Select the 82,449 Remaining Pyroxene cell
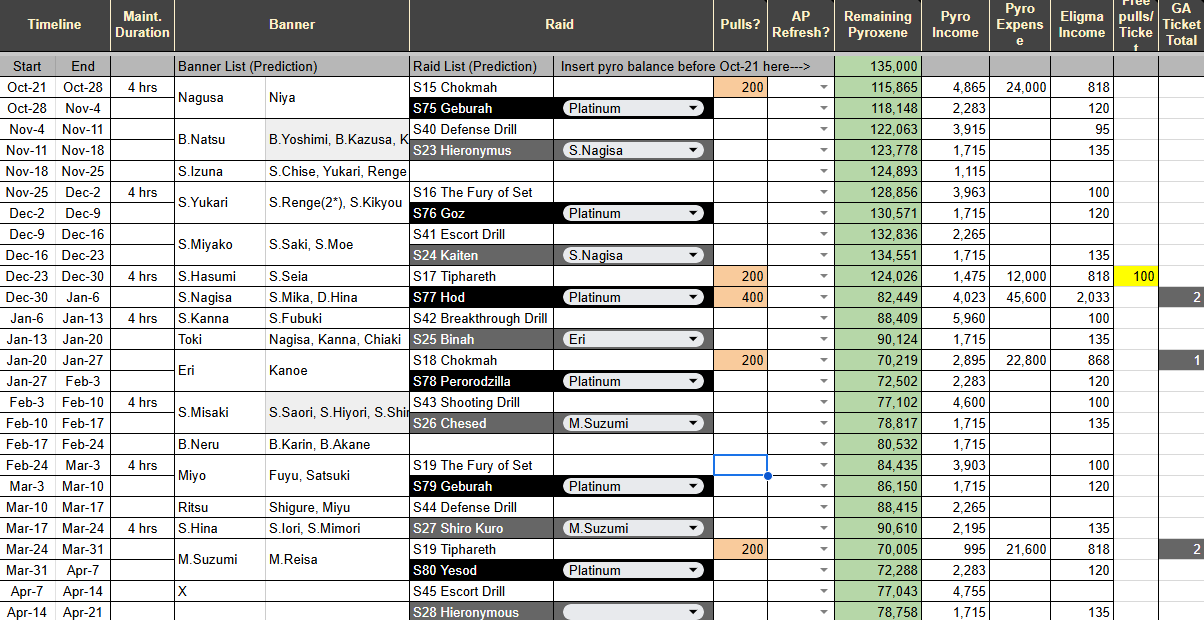Screen dimensions: 1204x620 click(x=877, y=297)
